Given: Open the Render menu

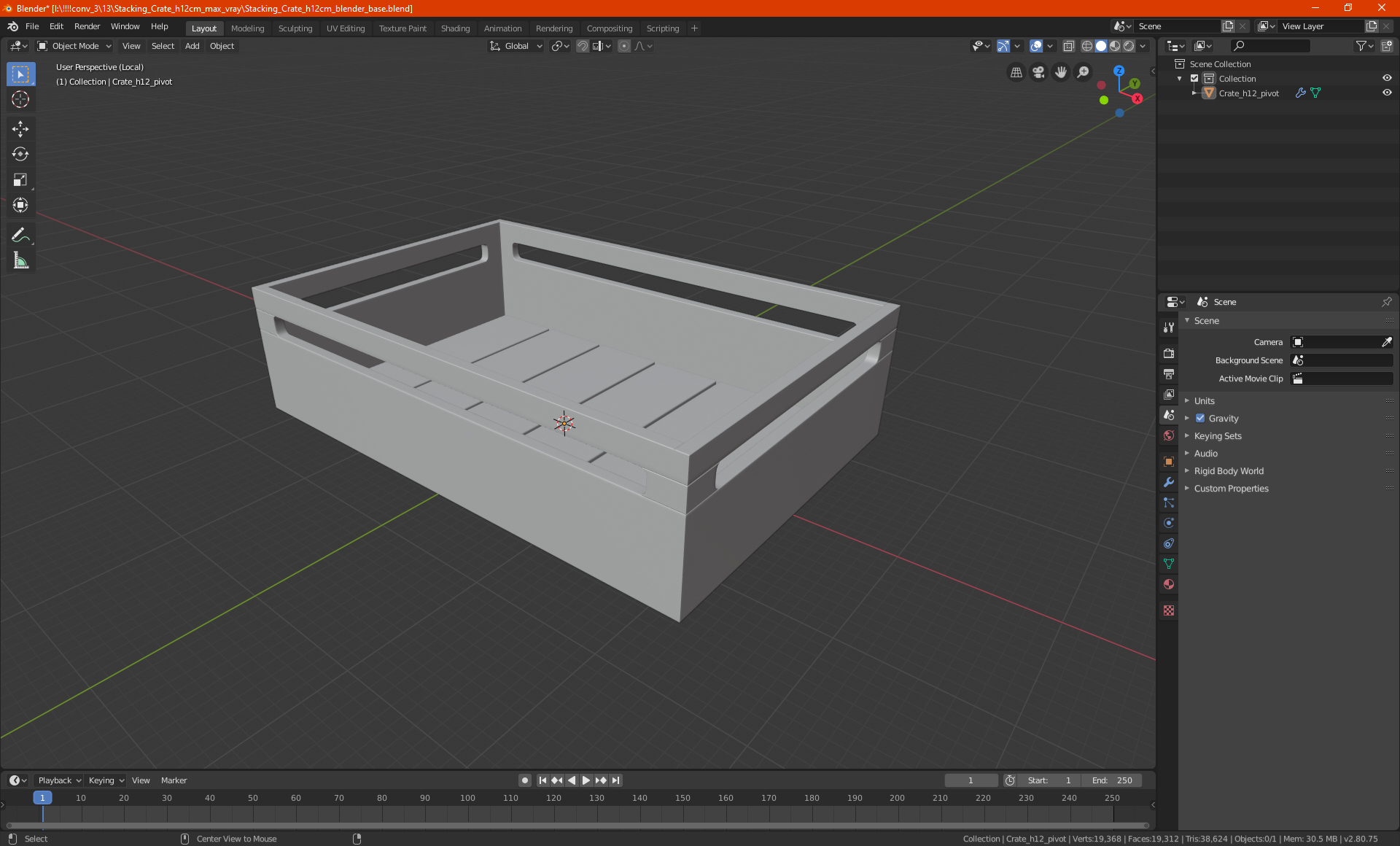Looking at the screenshot, I should (x=87, y=26).
